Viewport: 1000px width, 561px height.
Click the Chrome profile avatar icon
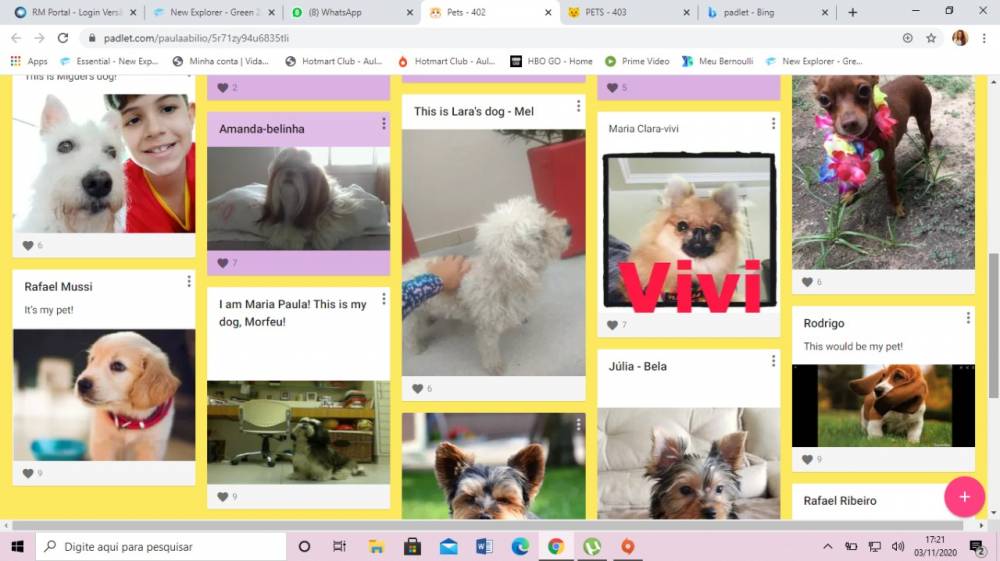pos(960,38)
